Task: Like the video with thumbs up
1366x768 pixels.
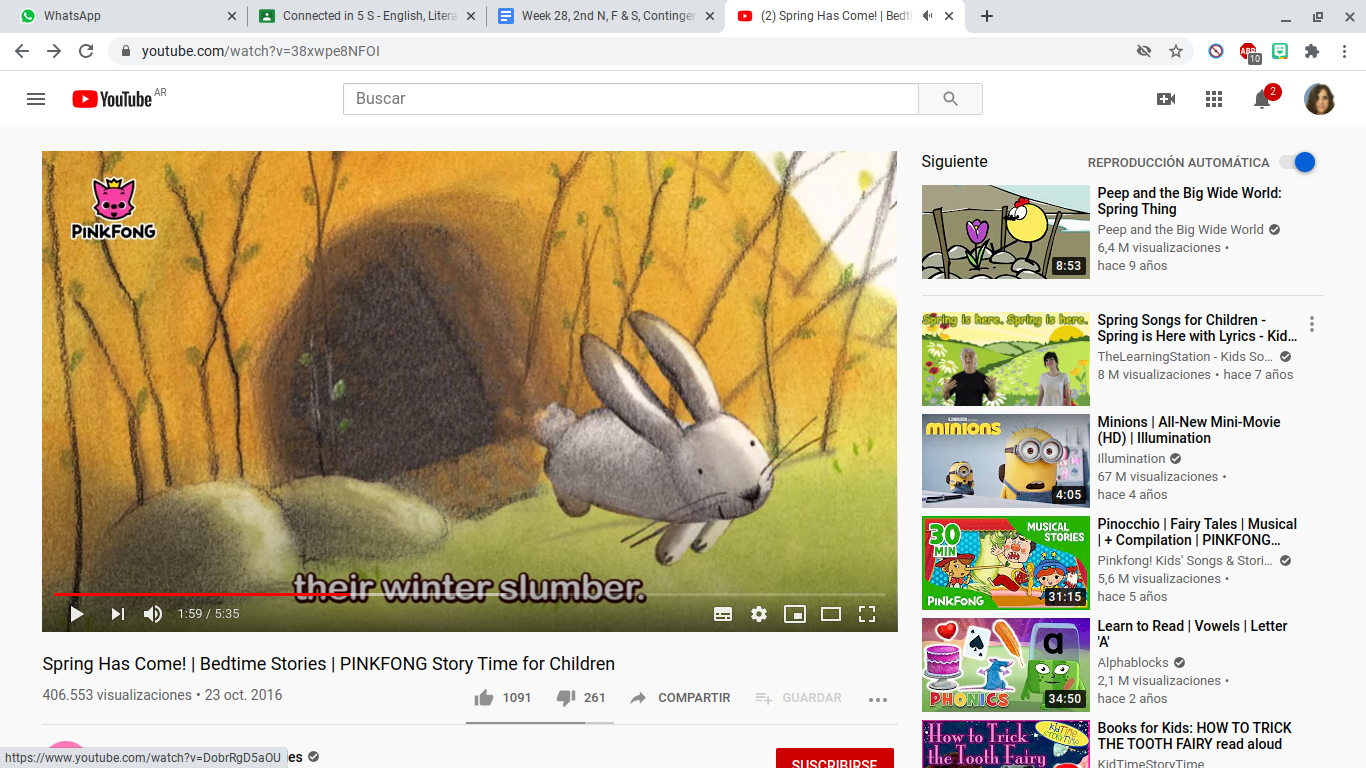Action: tap(503, 698)
